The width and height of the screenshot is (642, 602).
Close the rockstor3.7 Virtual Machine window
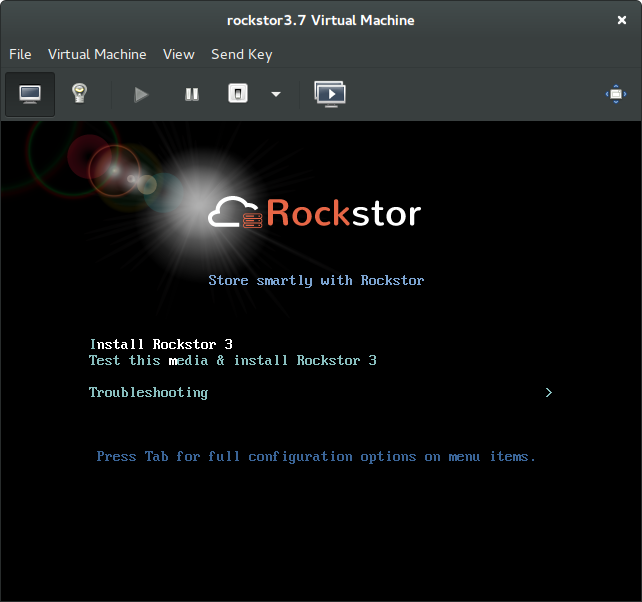622,20
